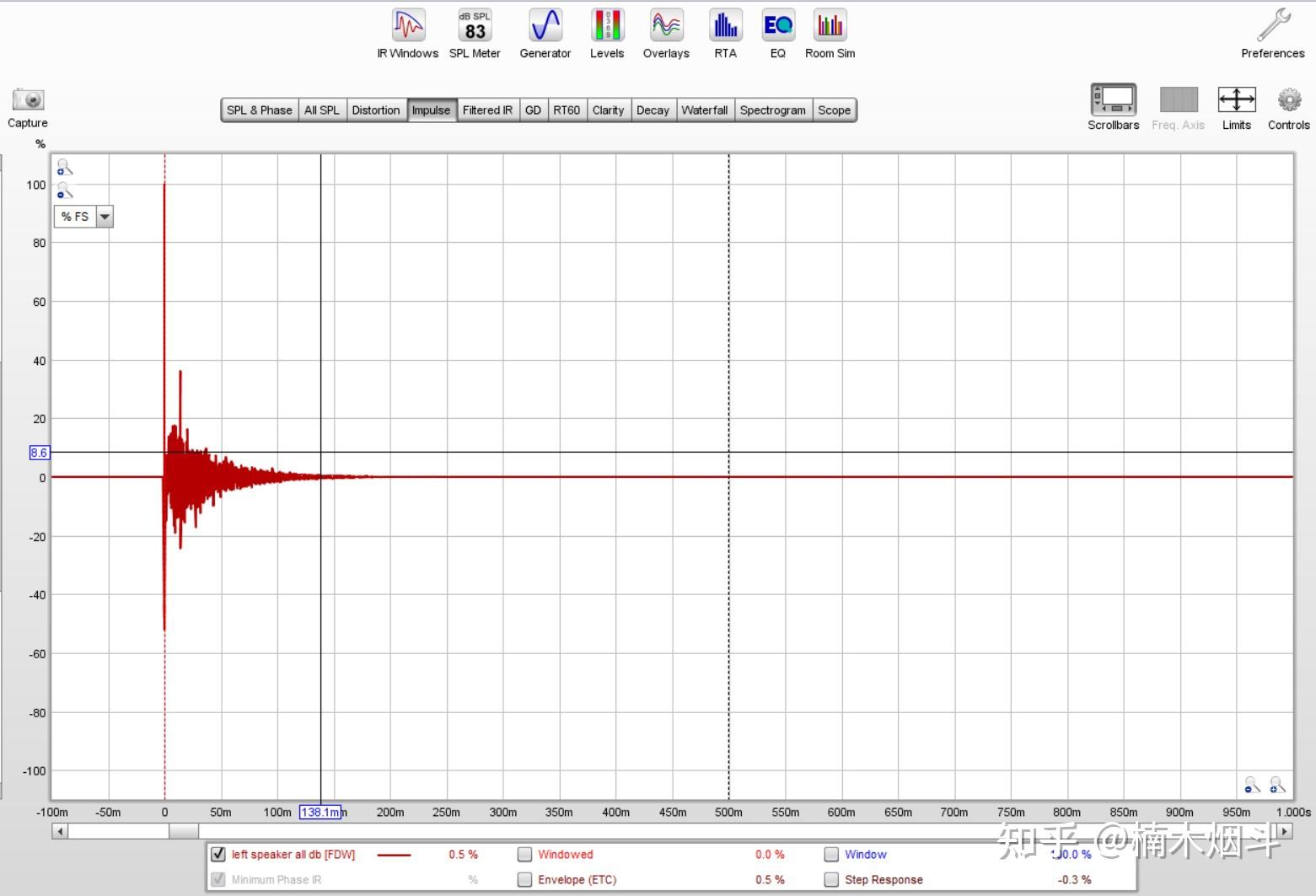The width and height of the screenshot is (1316, 896).
Task: Open the IR Windows tool
Action: pos(408,34)
